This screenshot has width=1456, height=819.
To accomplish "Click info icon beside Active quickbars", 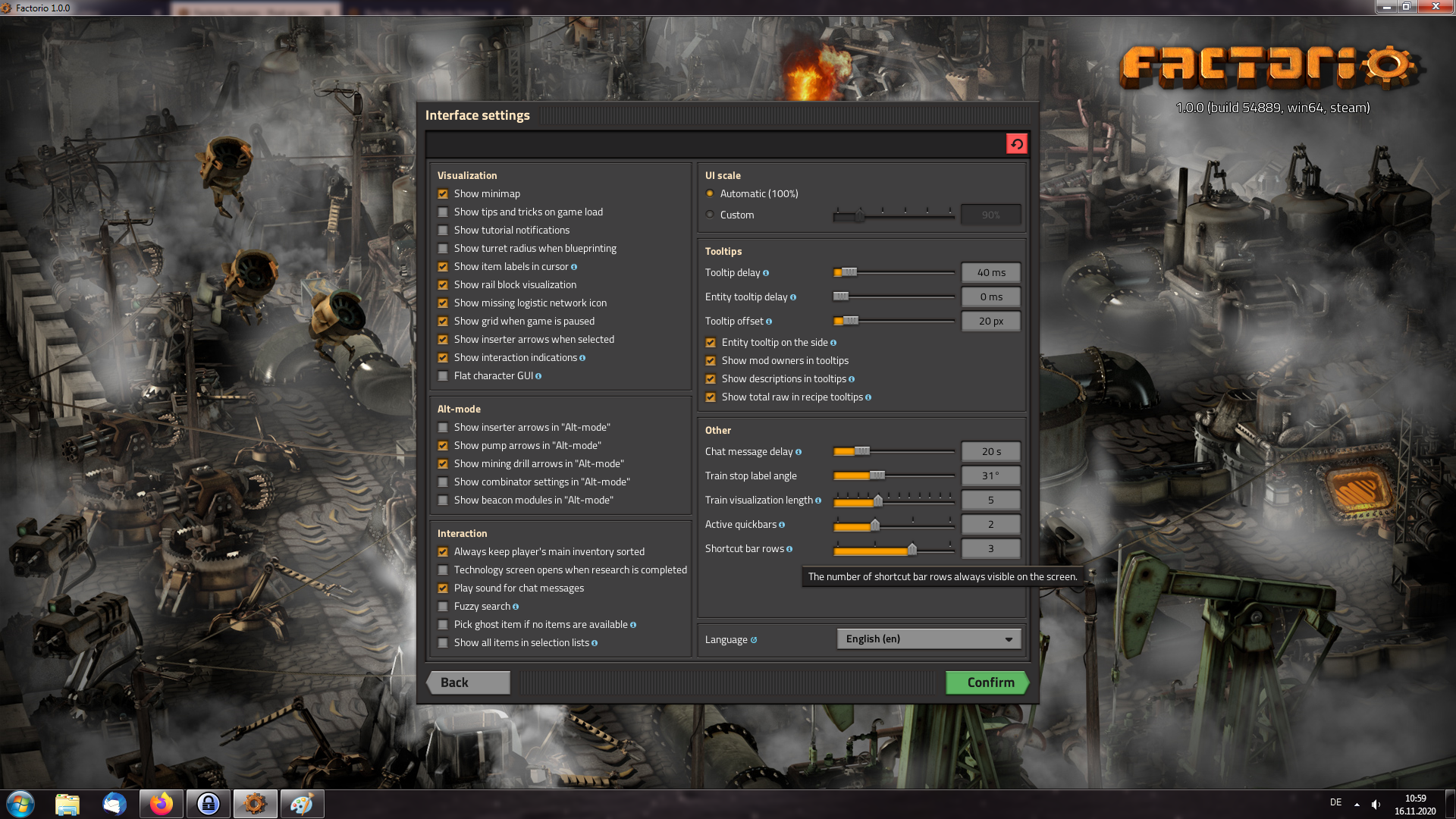I will (x=782, y=525).
